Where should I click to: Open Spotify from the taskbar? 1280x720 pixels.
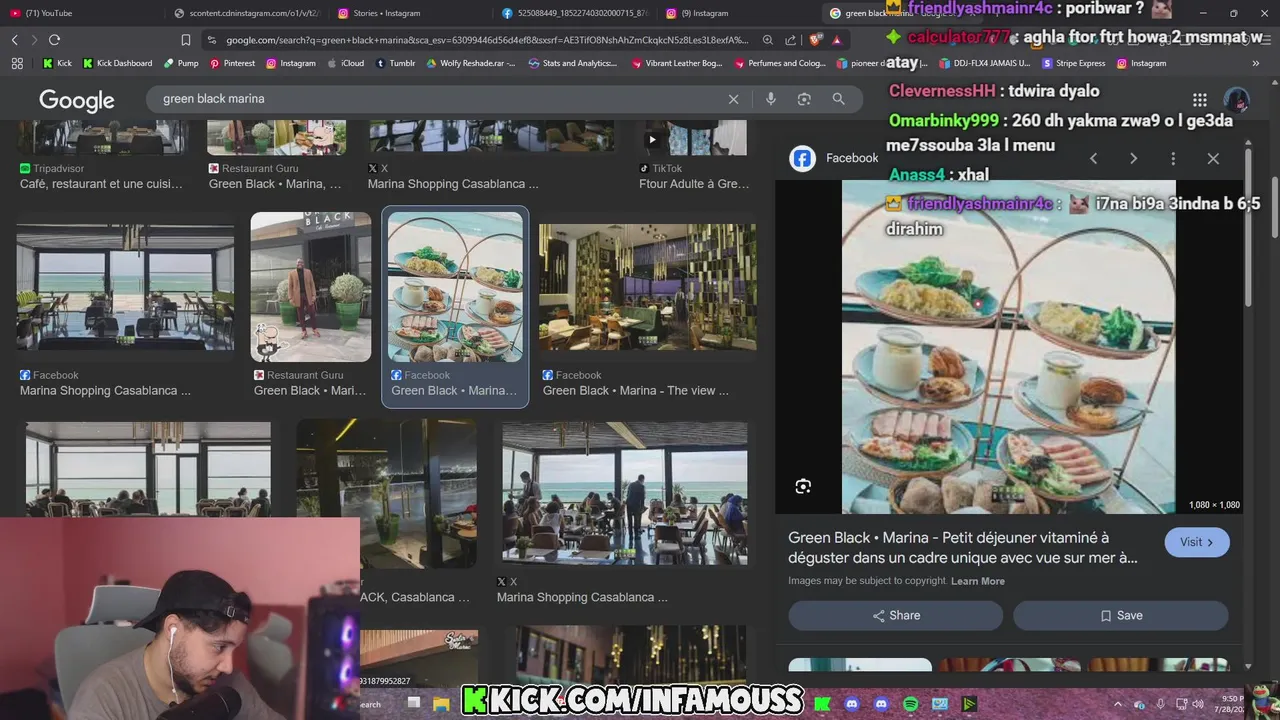911,704
